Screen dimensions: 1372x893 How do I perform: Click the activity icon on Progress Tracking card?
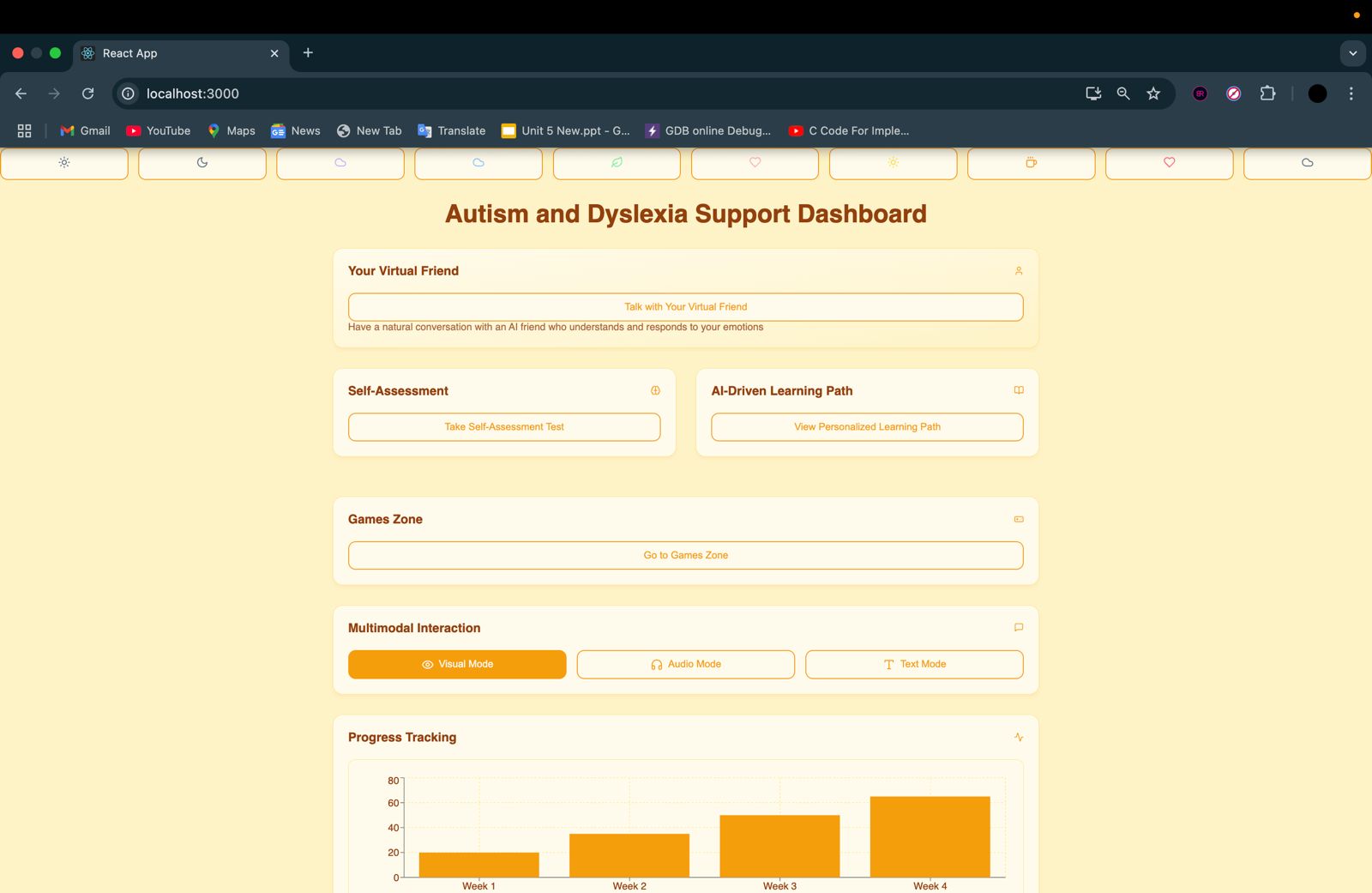[1019, 737]
